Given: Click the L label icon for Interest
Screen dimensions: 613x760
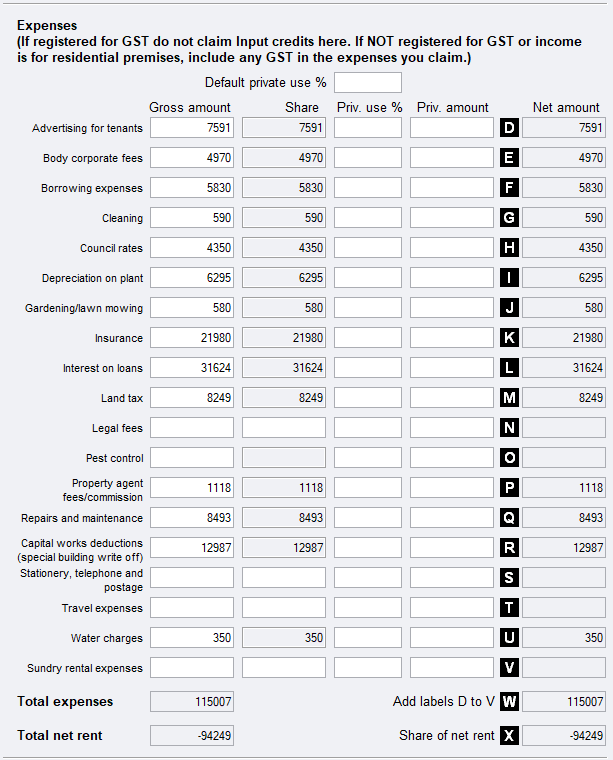Looking at the screenshot, I should 509,368.
